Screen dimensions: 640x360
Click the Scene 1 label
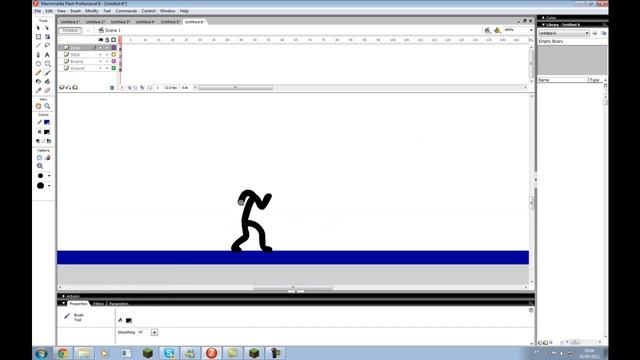click(x=113, y=31)
